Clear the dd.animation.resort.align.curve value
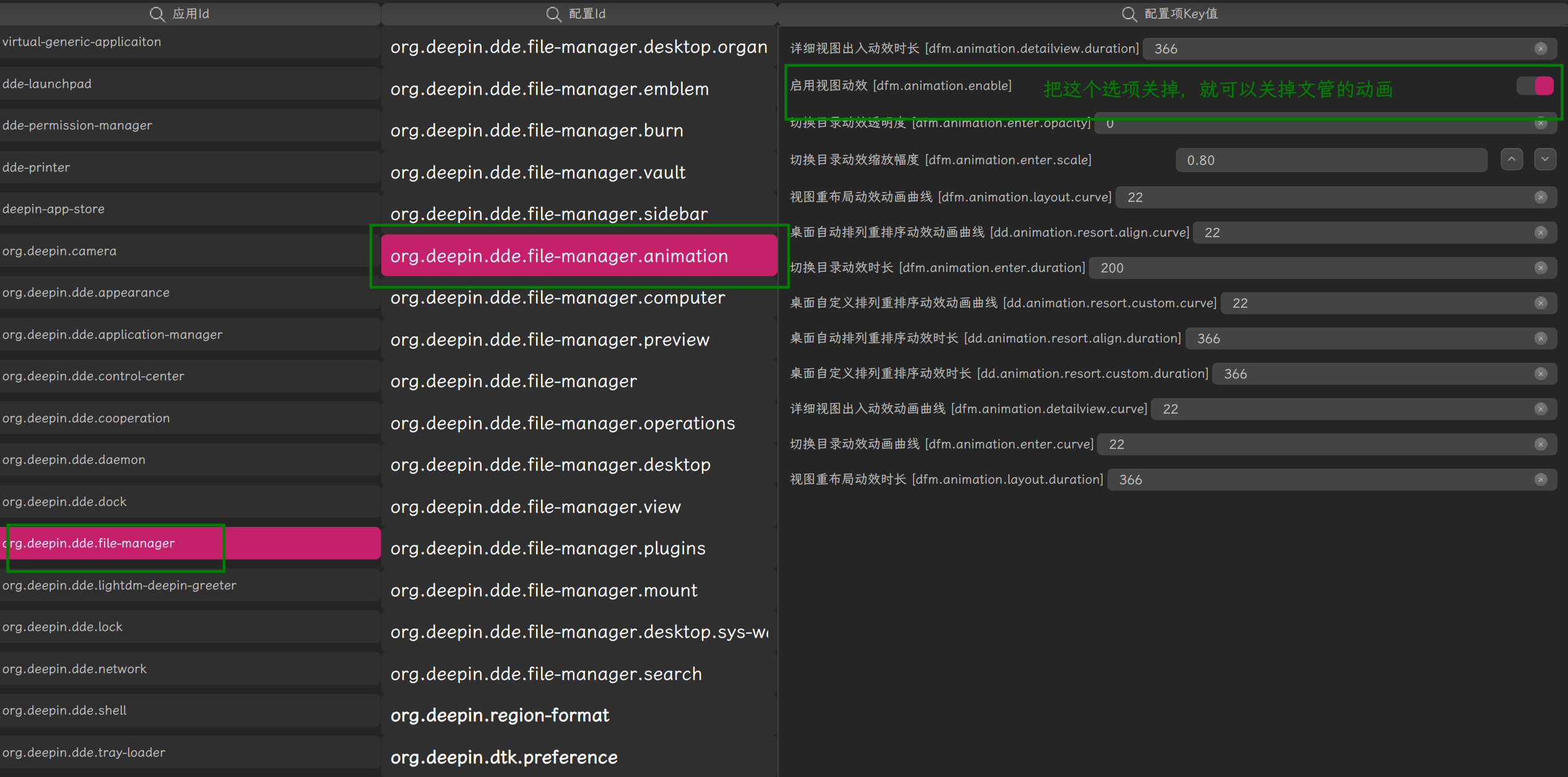This screenshot has height=777, width=1568. coord(1541,232)
